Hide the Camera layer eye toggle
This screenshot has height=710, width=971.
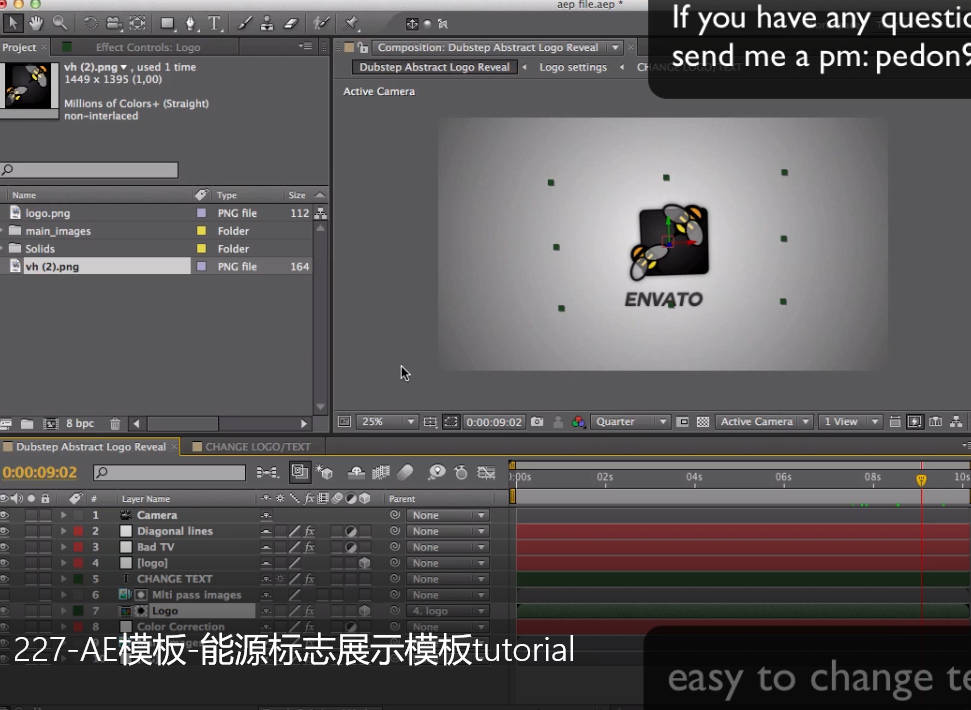click(x=4, y=515)
